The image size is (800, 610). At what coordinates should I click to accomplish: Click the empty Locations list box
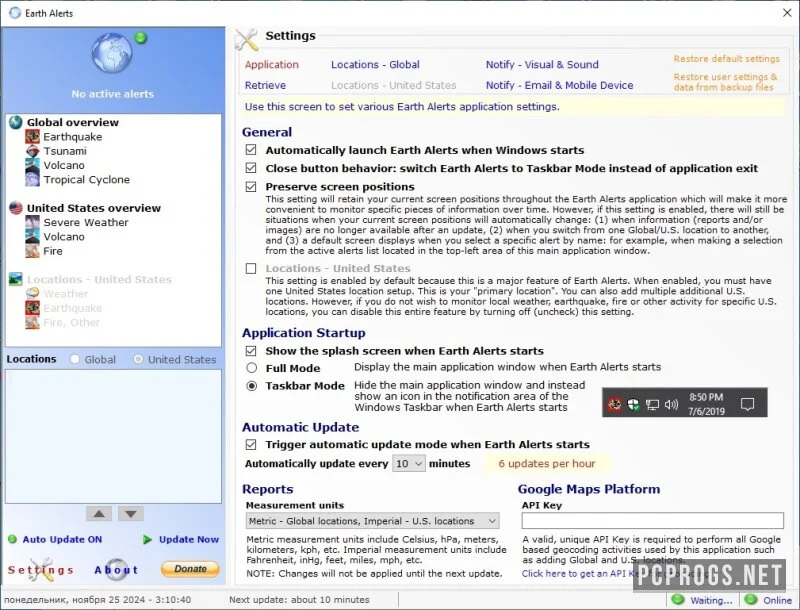pyautogui.click(x=113, y=437)
